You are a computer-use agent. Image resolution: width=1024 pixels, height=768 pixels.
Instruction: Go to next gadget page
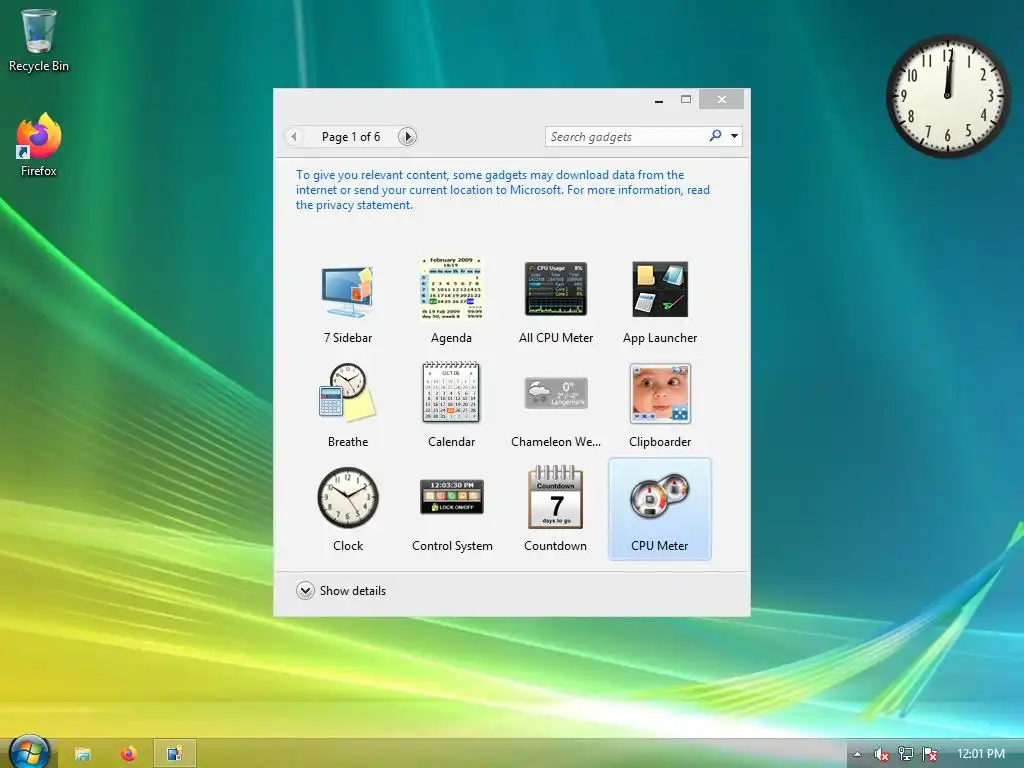(407, 136)
